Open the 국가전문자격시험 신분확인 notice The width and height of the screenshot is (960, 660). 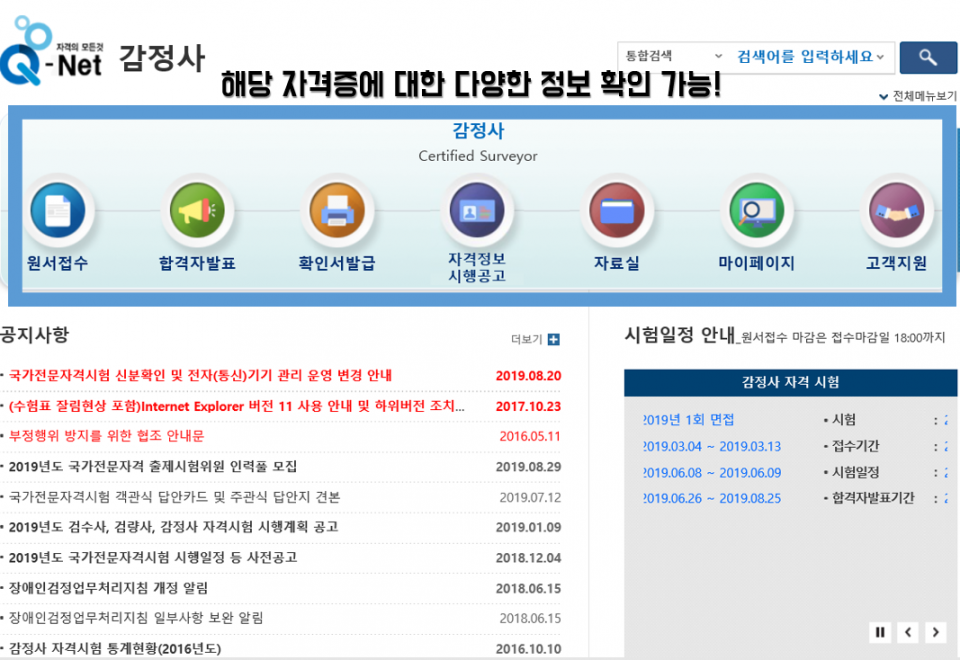coord(200,376)
